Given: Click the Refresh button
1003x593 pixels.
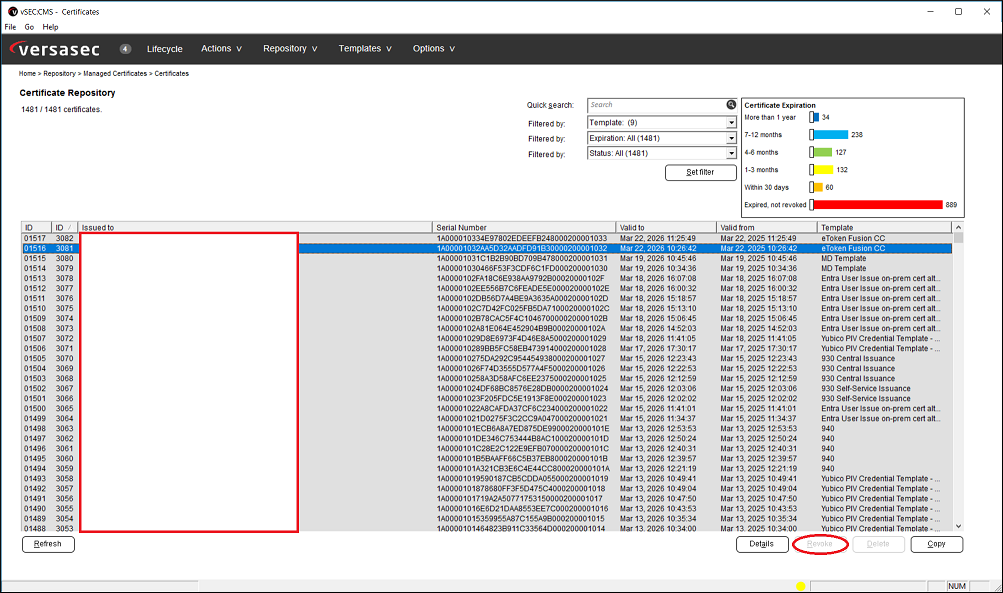Looking at the screenshot, I should pyautogui.click(x=48, y=544).
